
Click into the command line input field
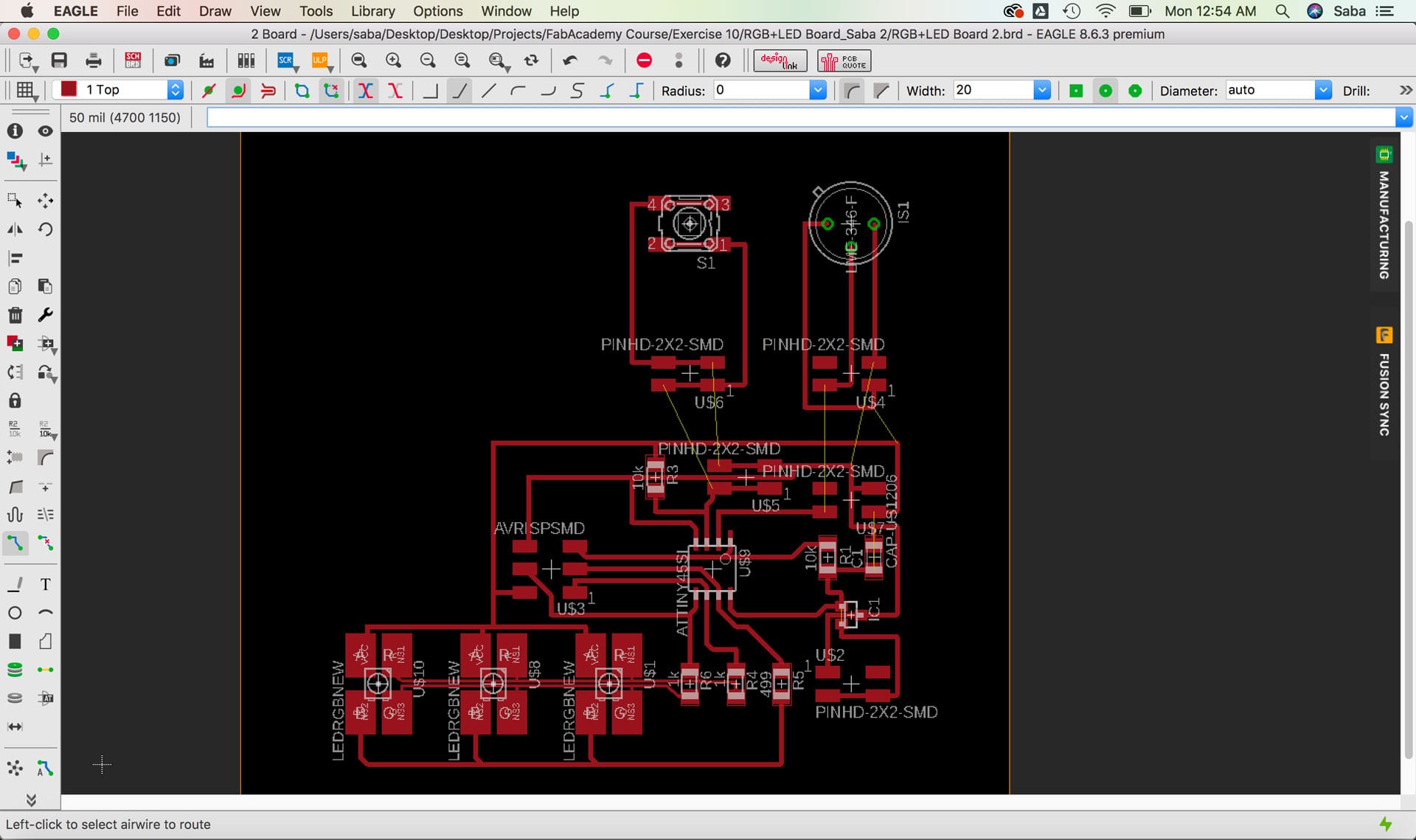801,117
